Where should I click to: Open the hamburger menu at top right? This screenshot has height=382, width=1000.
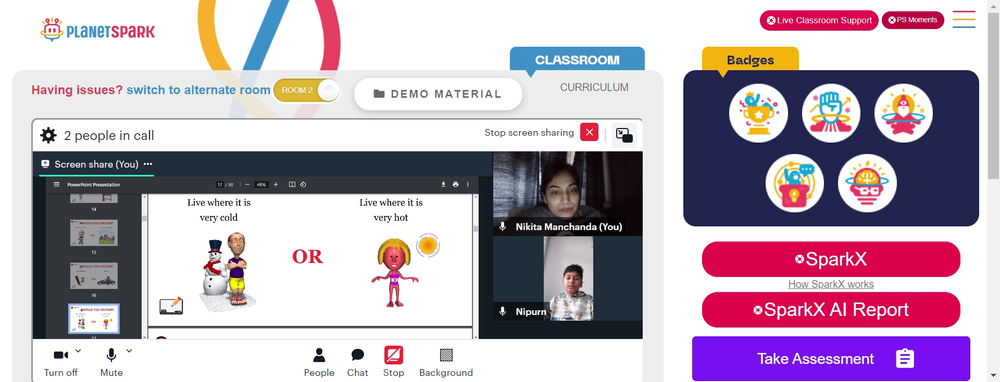tap(964, 19)
